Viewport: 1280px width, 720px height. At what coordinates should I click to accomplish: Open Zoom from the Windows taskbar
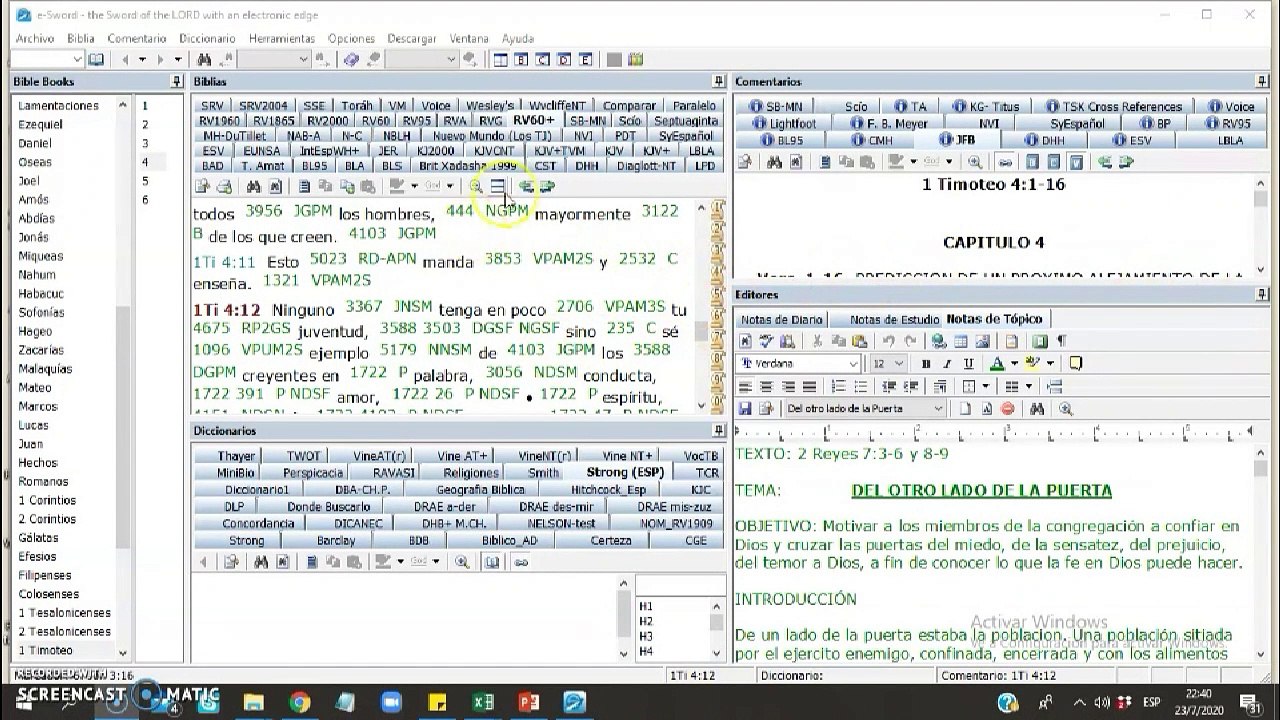(390, 702)
